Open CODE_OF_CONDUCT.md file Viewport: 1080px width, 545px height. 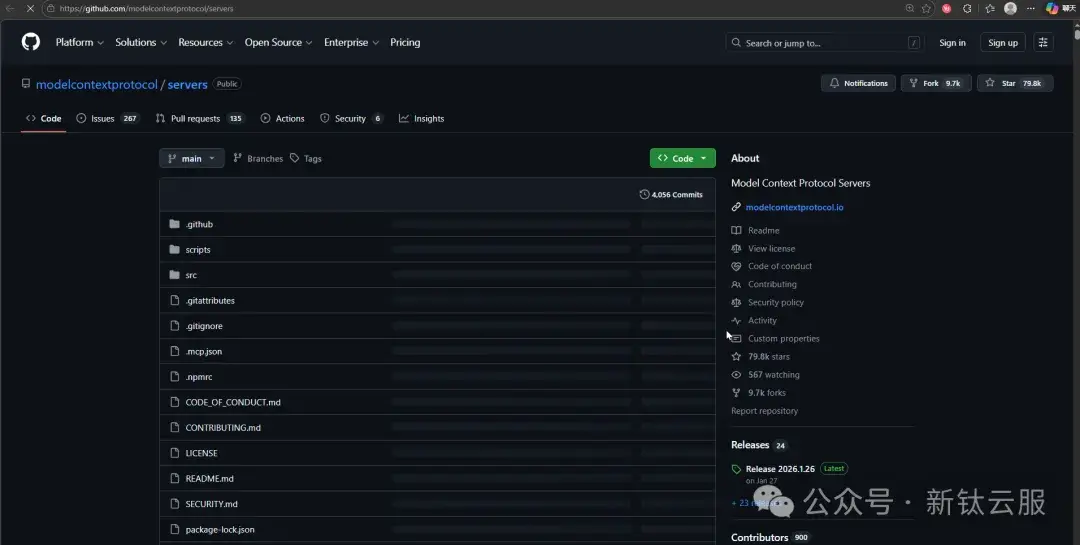coord(233,402)
